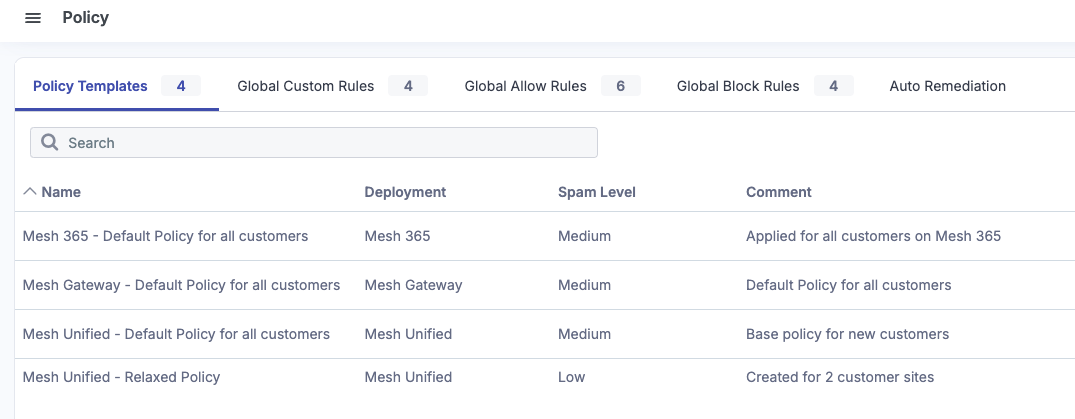Sort table by Spam Level column

596,192
